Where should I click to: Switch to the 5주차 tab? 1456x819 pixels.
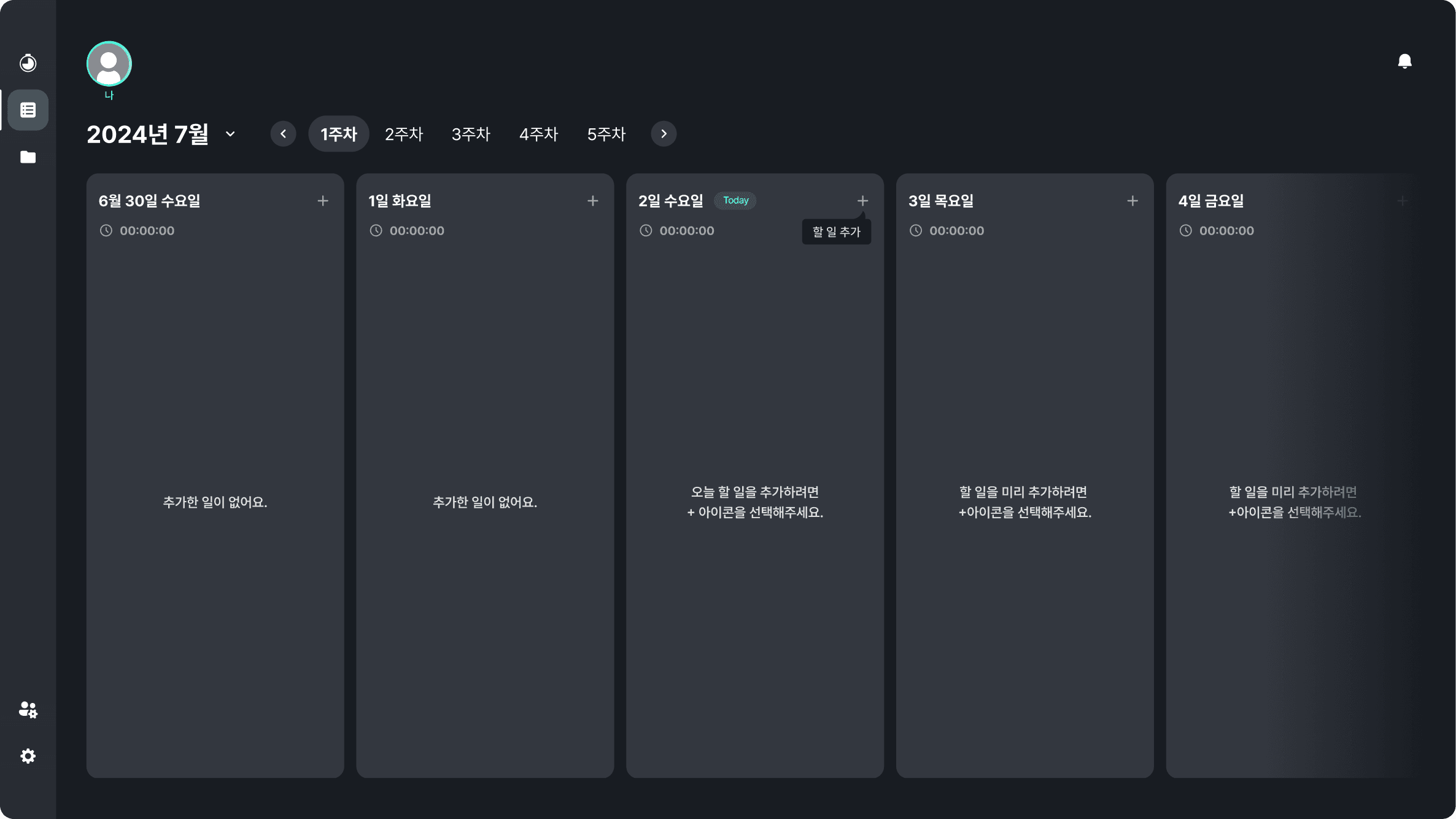click(606, 134)
